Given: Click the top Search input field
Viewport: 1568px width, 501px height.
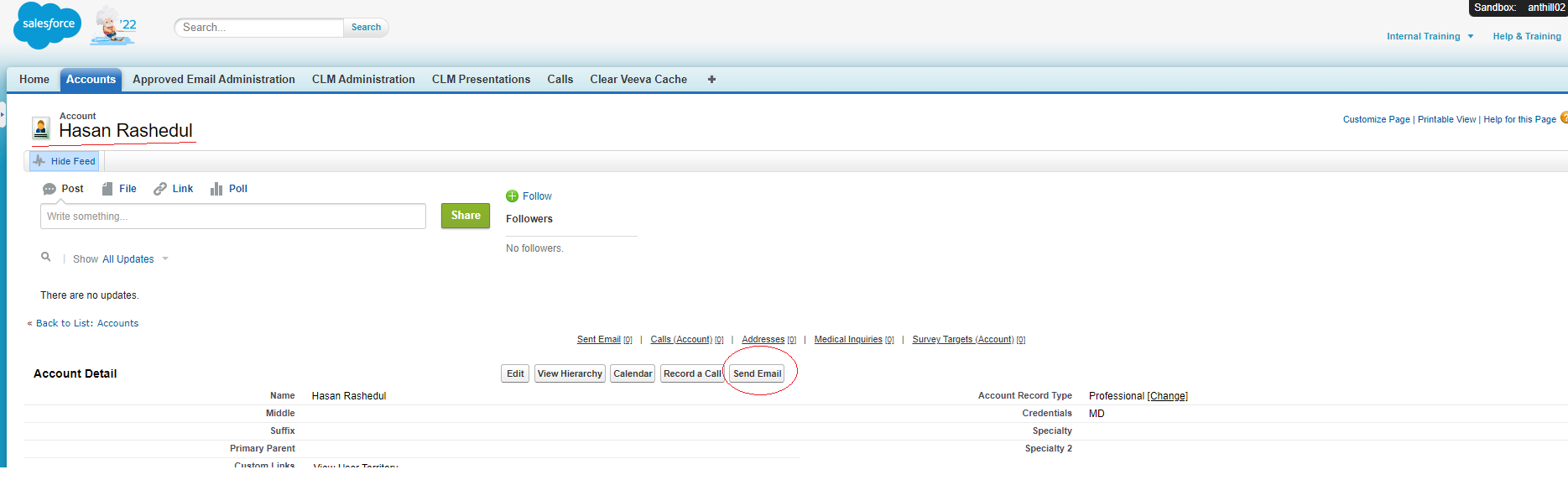Looking at the screenshot, I should [260, 28].
